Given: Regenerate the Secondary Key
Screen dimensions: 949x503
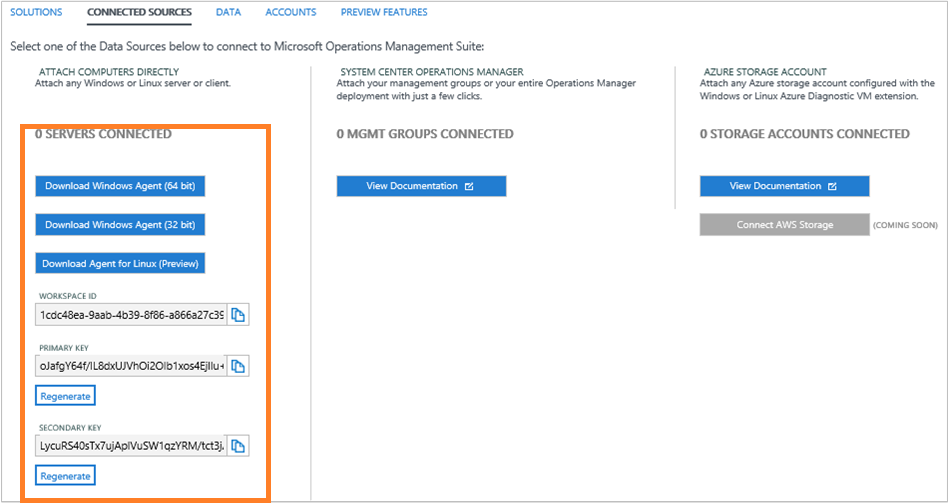Looking at the screenshot, I should [x=66, y=476].
